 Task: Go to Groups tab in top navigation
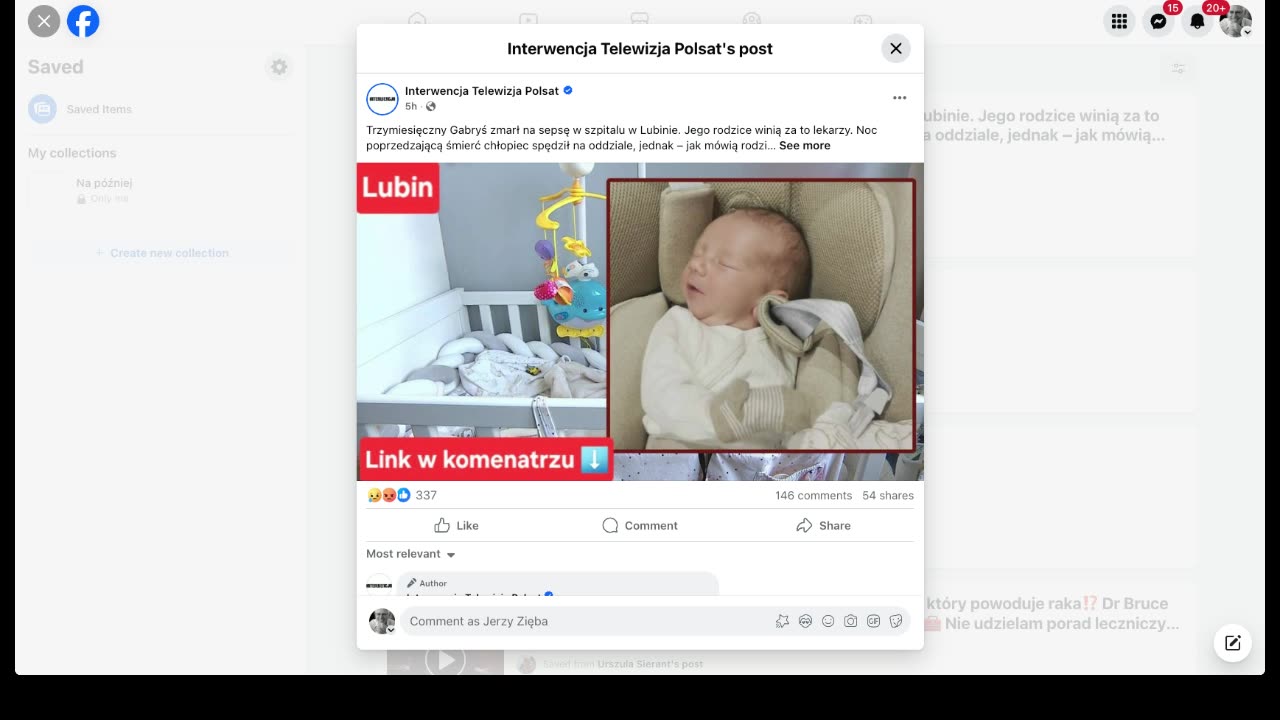coord(752,19)
